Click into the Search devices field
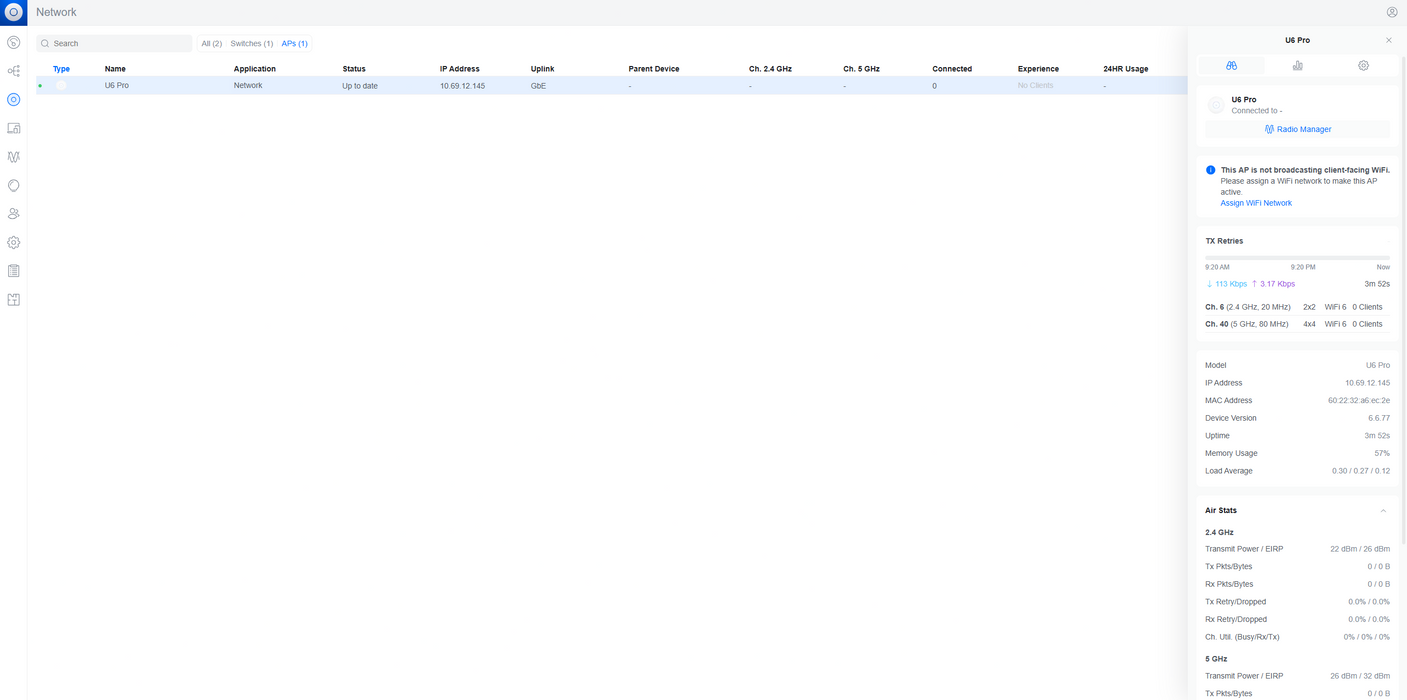 click(x=114, y=44)
